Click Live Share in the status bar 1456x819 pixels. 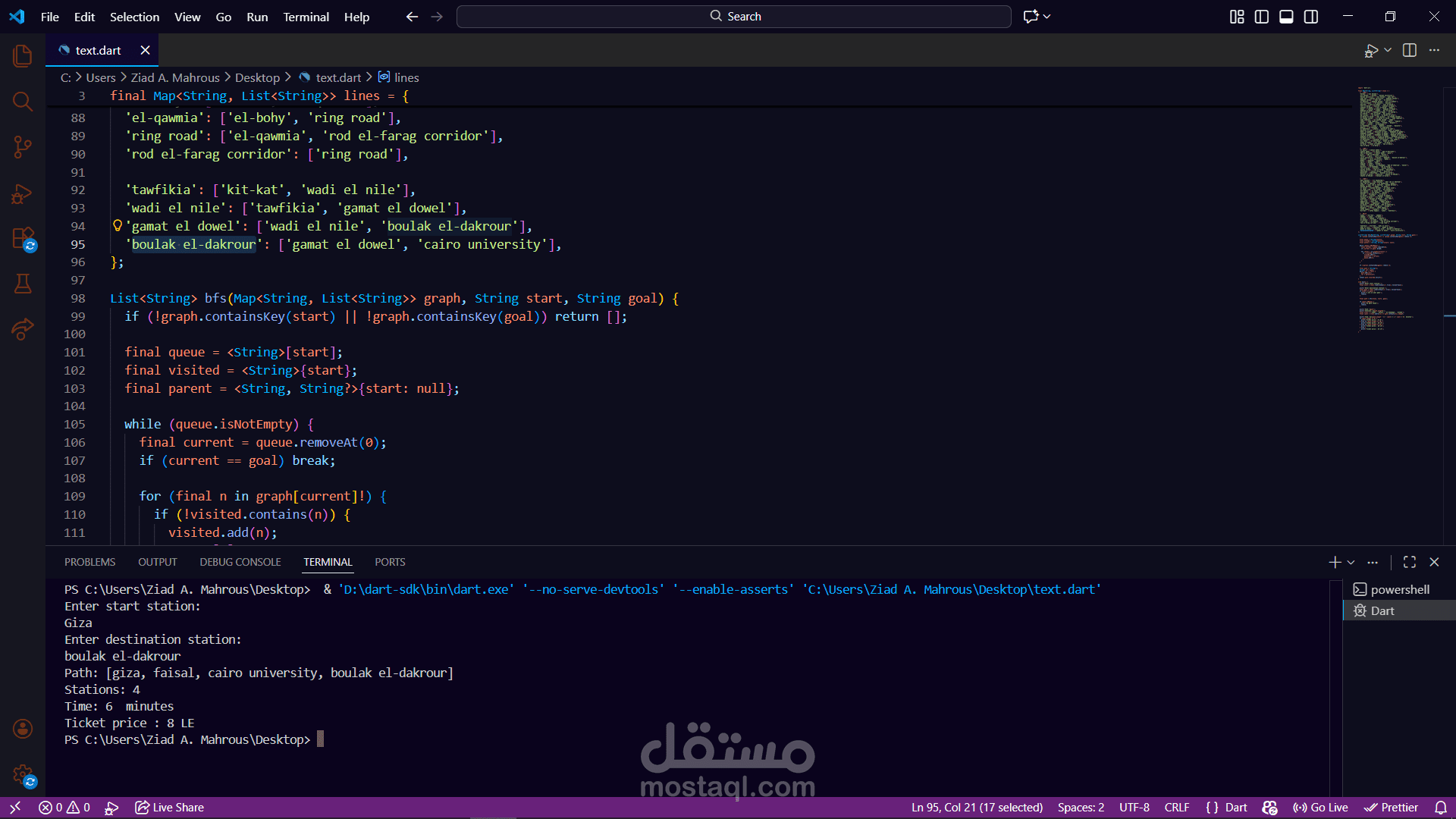pos(170,807)
